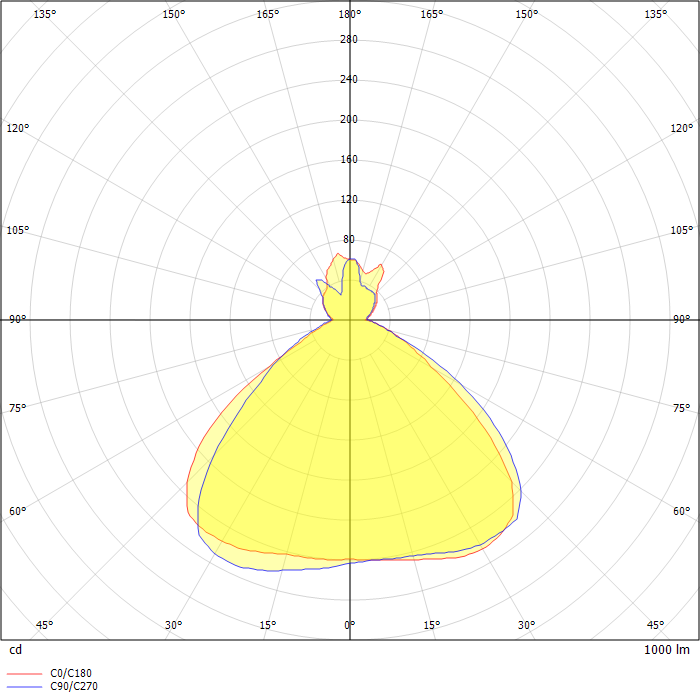Click the left-side 75° angle label
This screenshot has height=700, width=700.
point(18,408)
